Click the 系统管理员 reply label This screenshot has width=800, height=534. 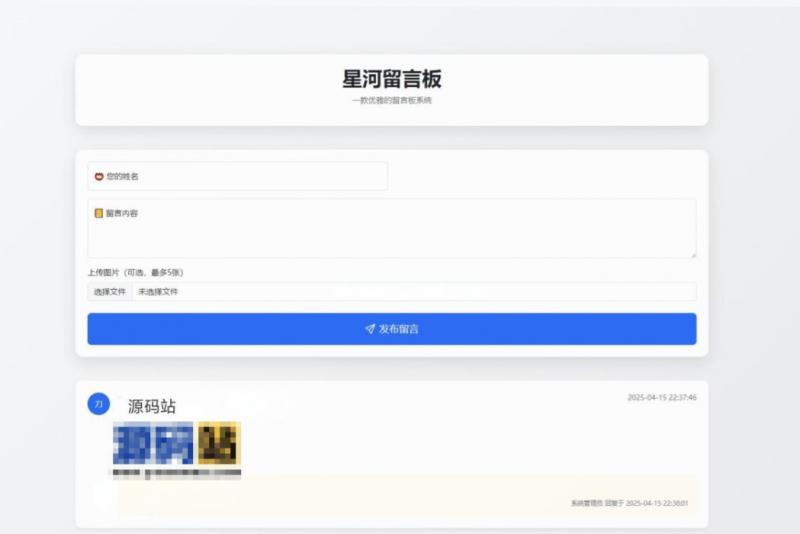coord(587,503)
